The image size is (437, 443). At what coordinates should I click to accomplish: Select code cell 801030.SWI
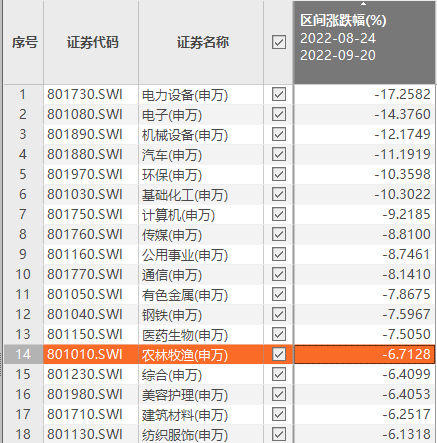coord(91,194)
